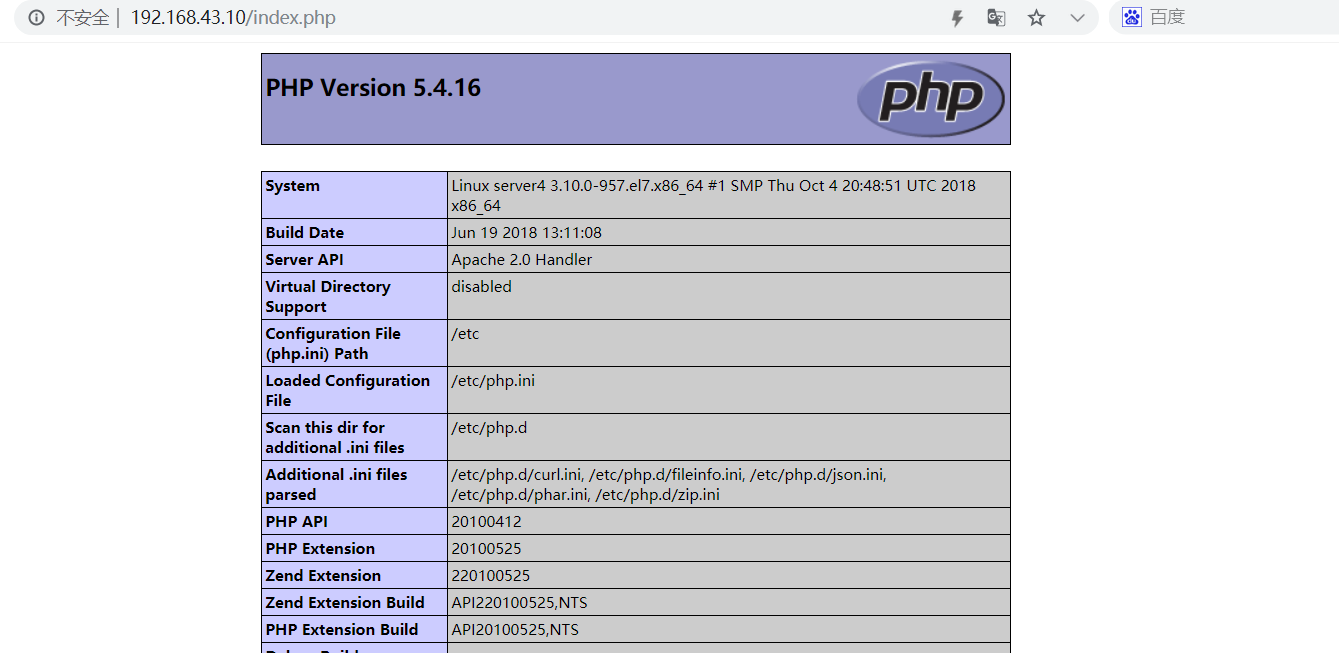
Task: Open the page translate icon
Action: (x=996, y=18)
